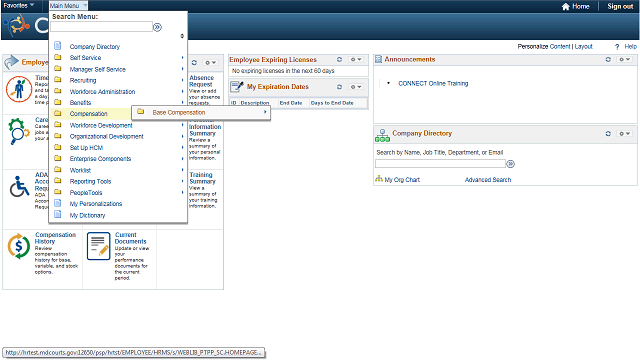Image resolution: width=640 pixels, height=360 pixels.
Task: Click the Search Menu go arrow icon
Action: 157,27
